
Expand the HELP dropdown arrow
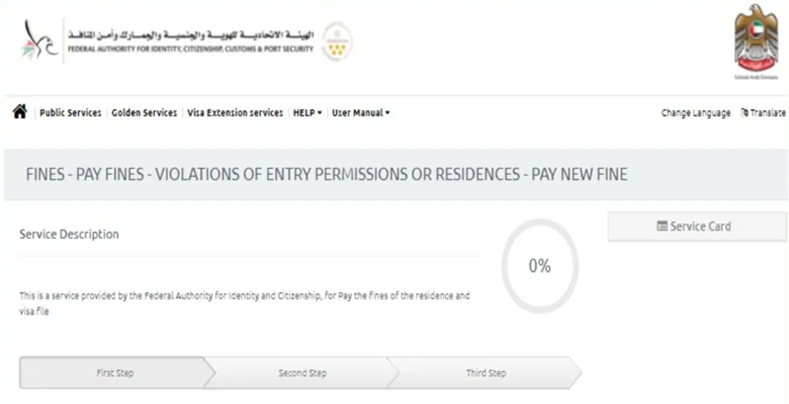click(x=320, y=113)
